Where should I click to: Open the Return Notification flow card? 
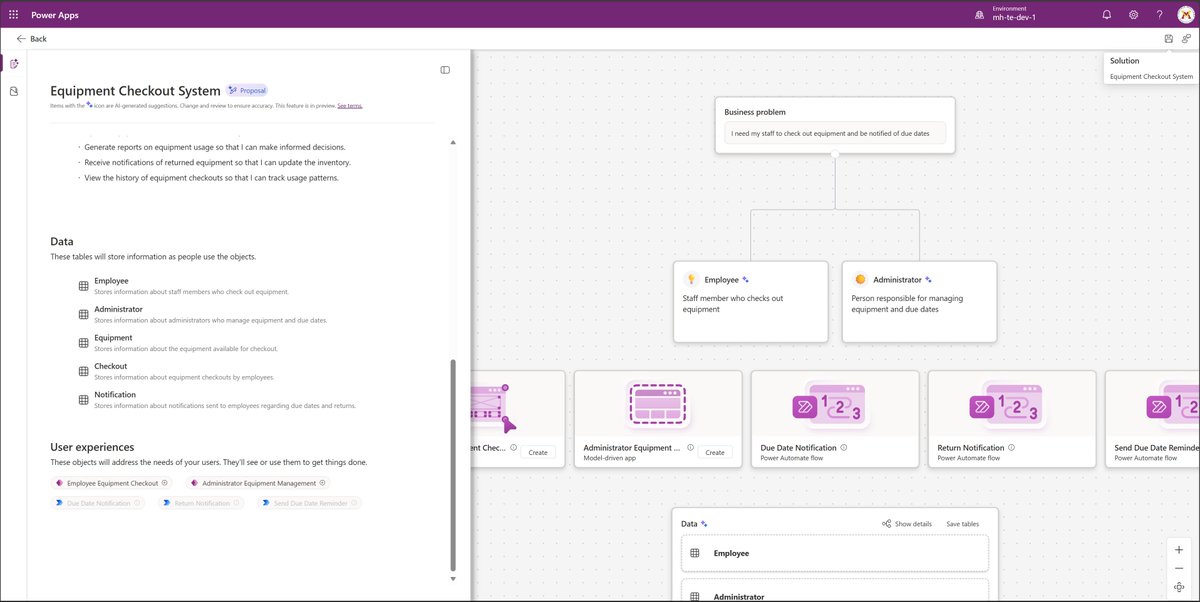pyautogui.click(x=1012, y=419)
